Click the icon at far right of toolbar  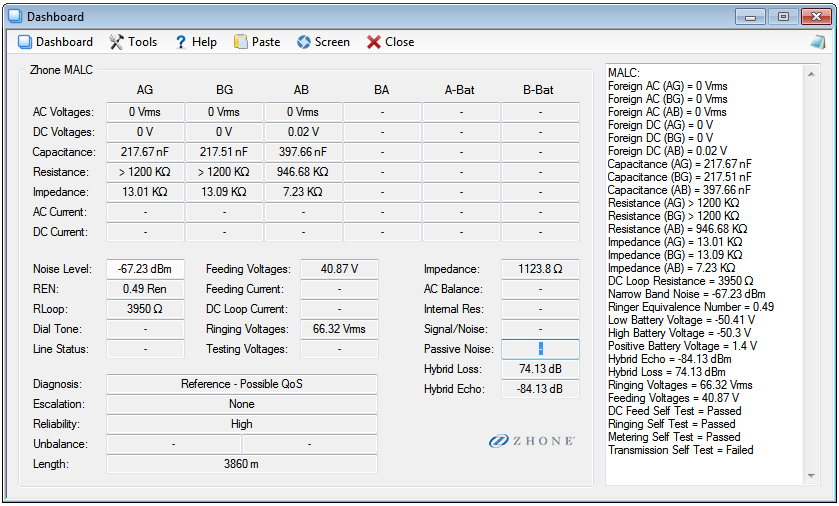tap(817, 42)
